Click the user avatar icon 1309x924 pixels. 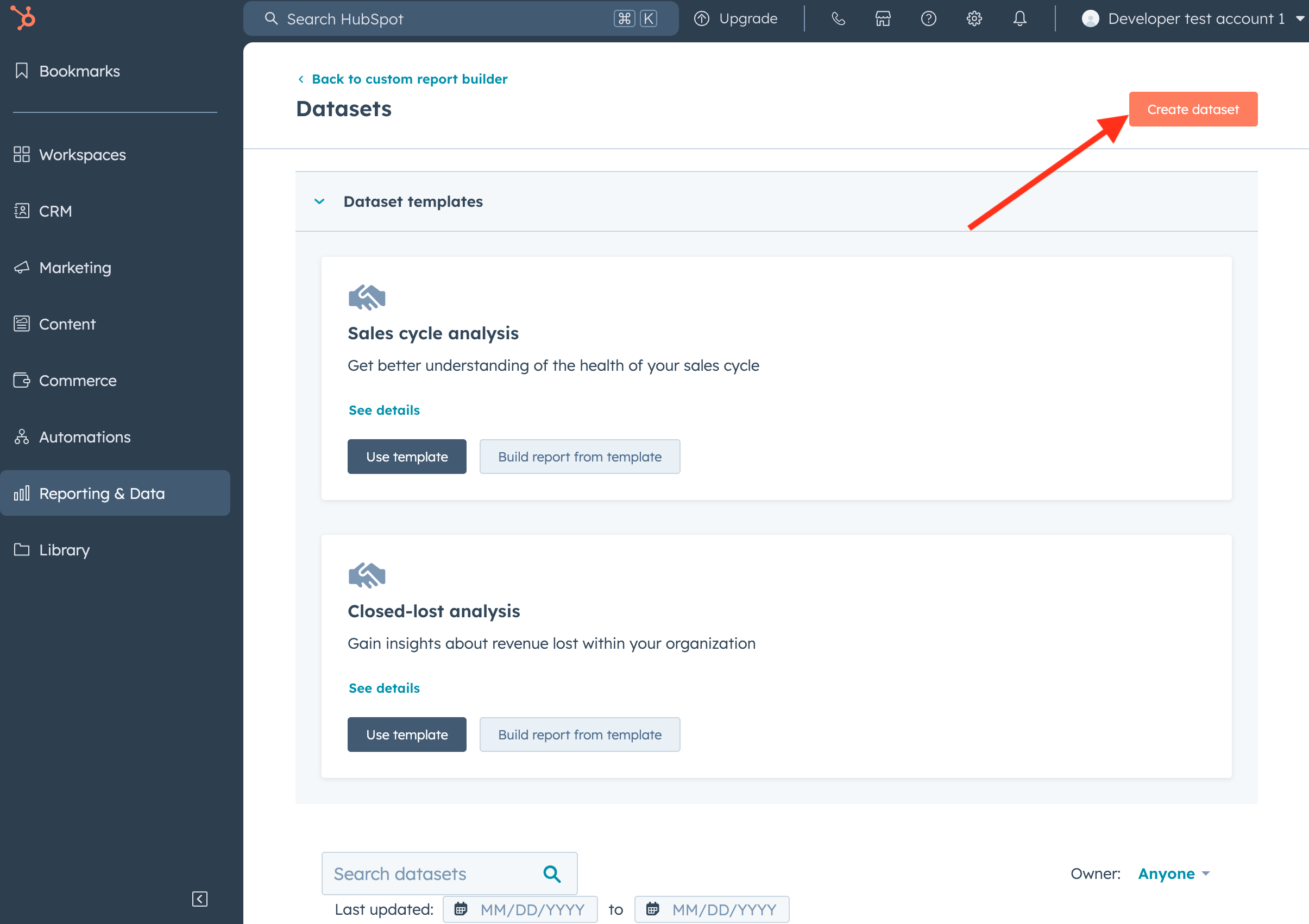point(1090,19)
